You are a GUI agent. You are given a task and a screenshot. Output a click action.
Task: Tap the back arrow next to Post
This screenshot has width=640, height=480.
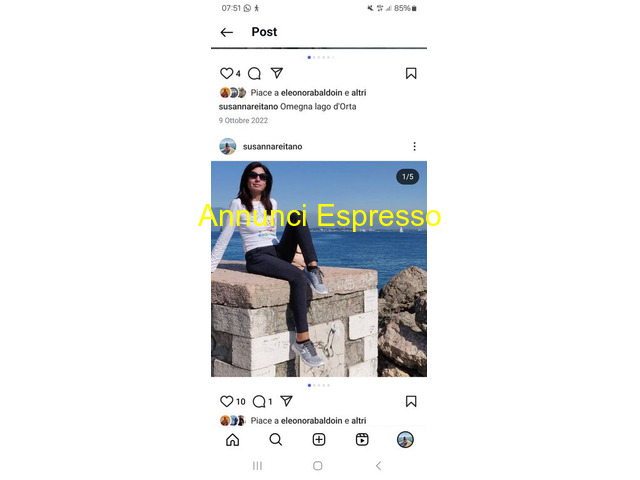tap(227, 32)
